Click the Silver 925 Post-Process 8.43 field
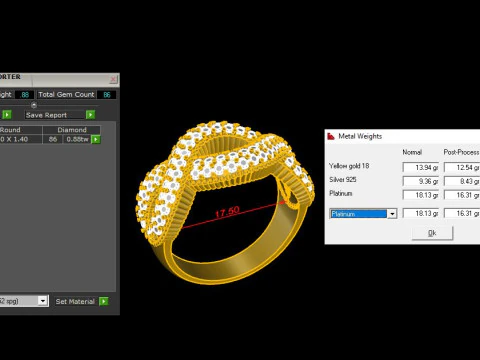 (x=462, y=181)
